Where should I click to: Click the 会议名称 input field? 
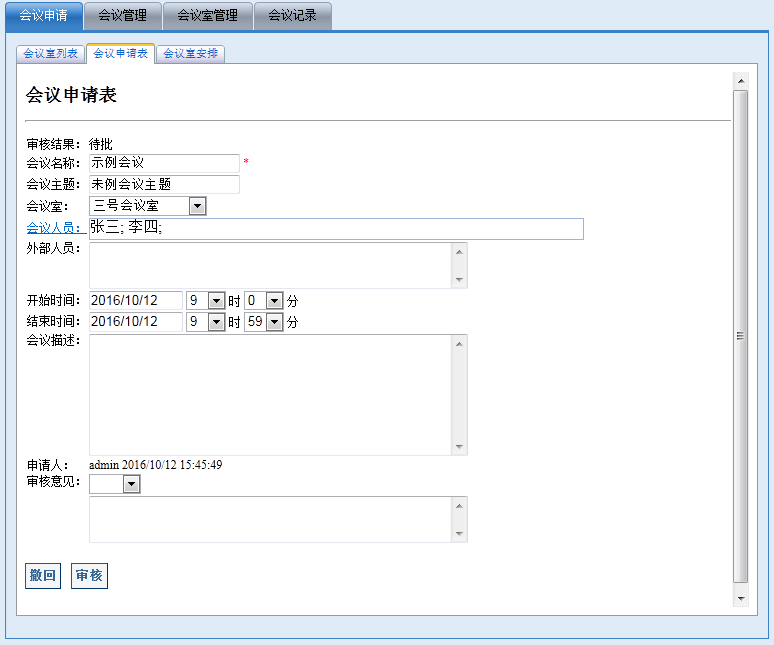164,163
